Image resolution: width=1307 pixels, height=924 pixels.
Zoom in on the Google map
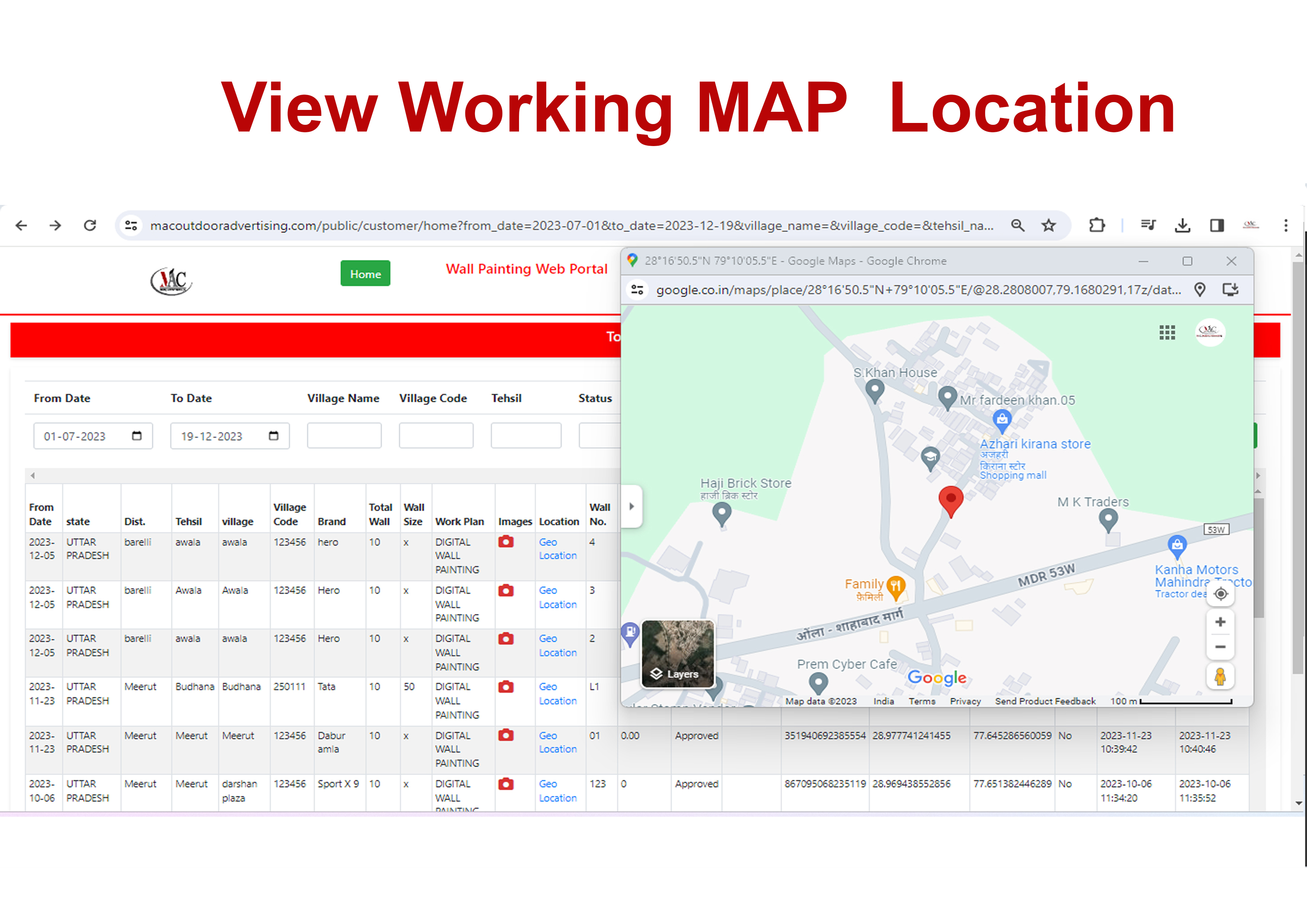point(1221,622)
